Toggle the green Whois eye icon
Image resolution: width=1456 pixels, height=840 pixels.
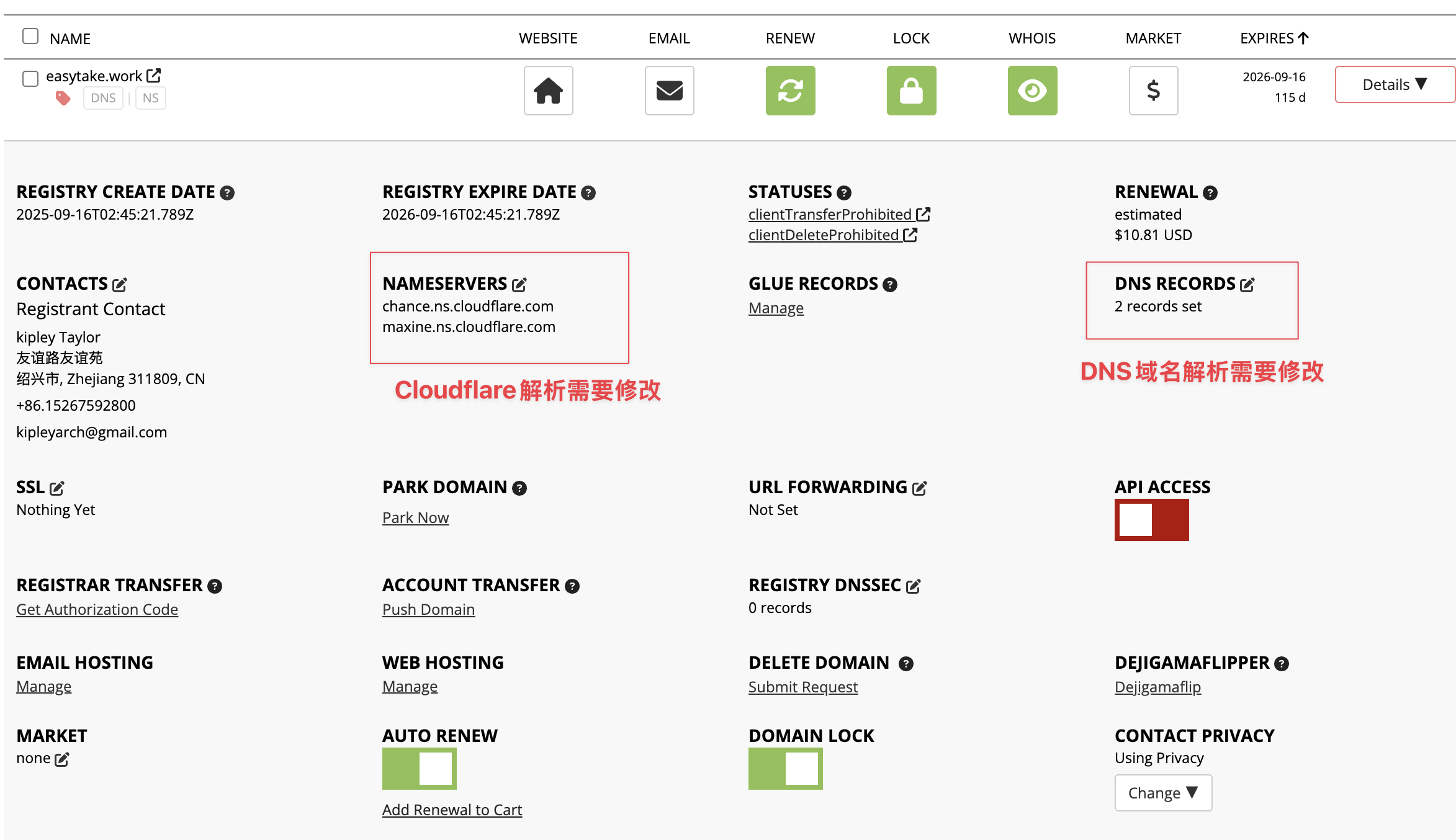(1032, 91)
